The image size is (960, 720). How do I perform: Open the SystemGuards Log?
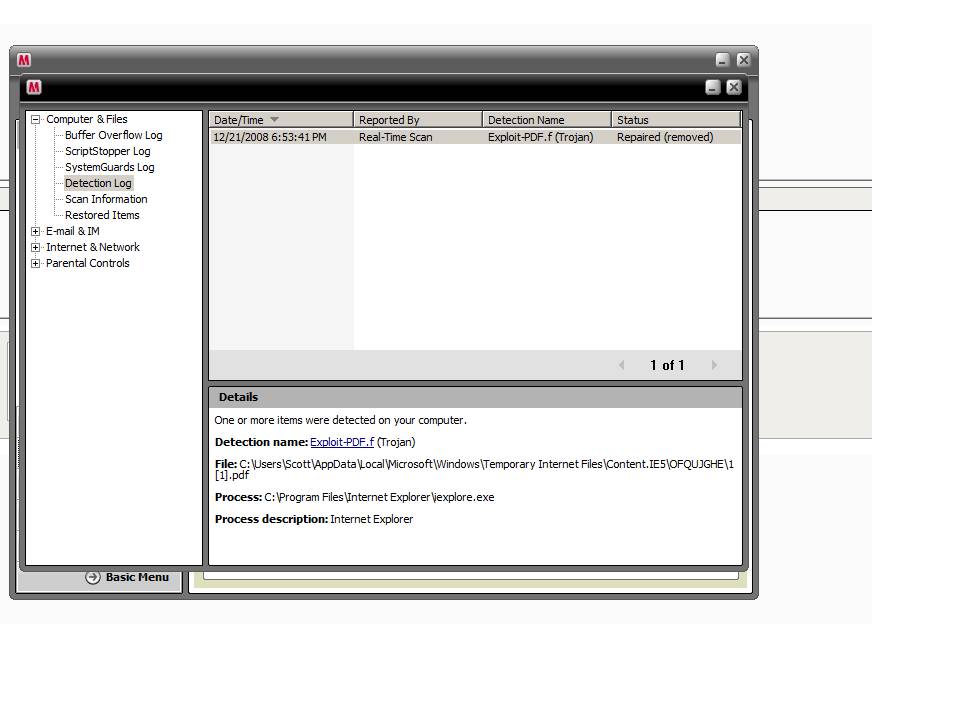click(110, 167)
